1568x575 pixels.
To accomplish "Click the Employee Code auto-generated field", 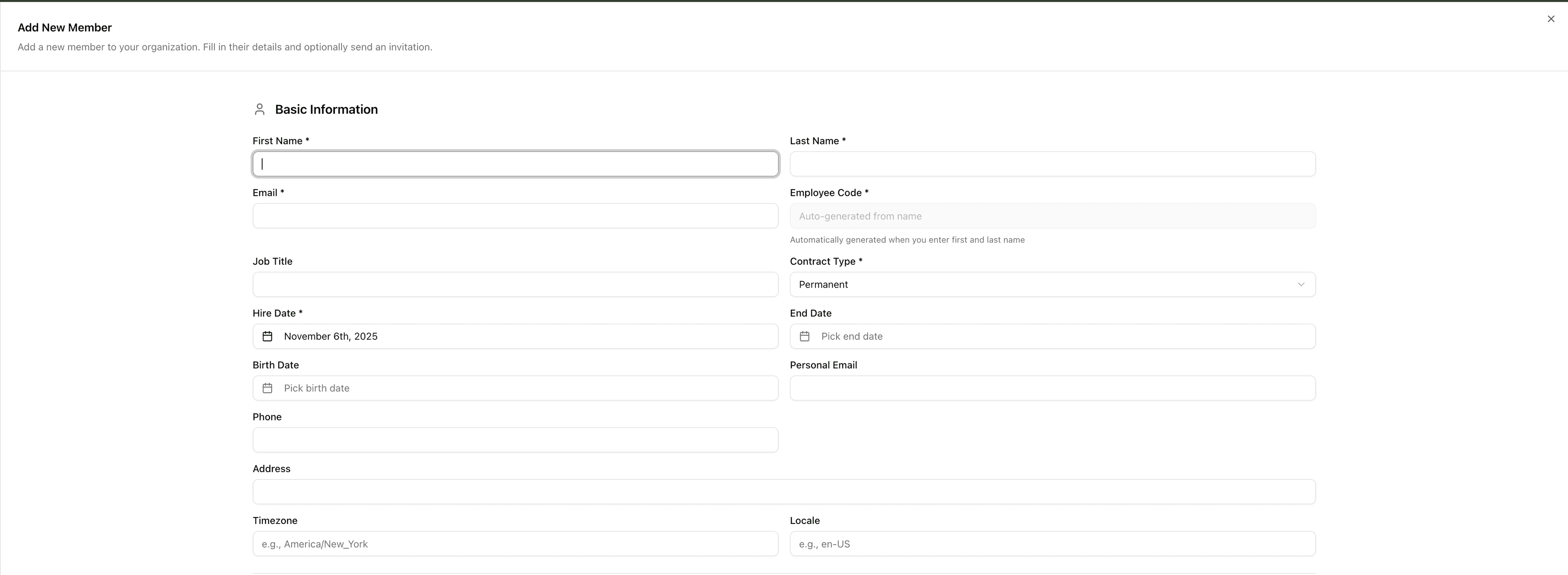I will pyautogui.click(x=1052, y=216).
